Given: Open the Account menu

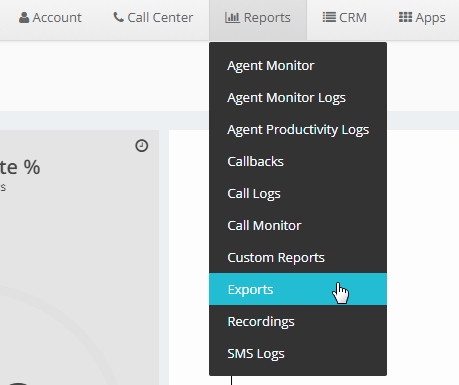Looking at the screenshot, I should click(50, 18).
